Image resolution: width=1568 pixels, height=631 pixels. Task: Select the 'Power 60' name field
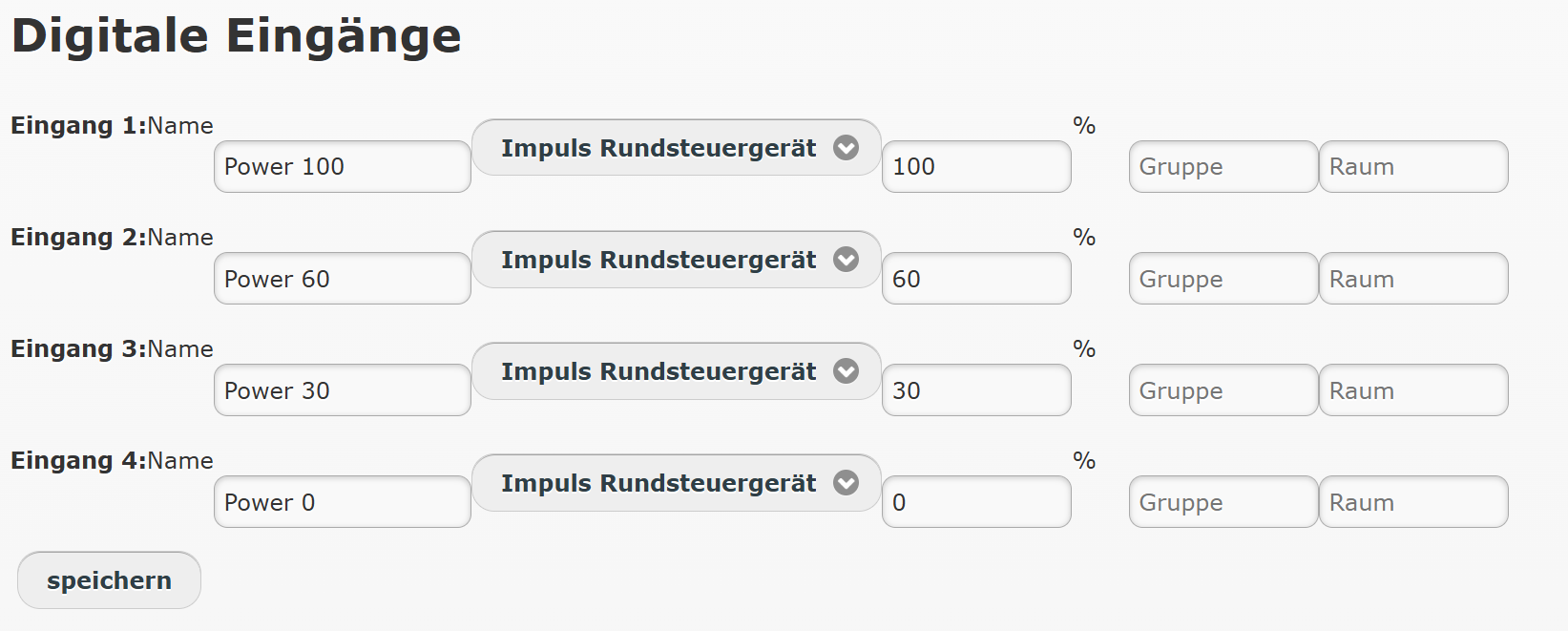(342, 279)
